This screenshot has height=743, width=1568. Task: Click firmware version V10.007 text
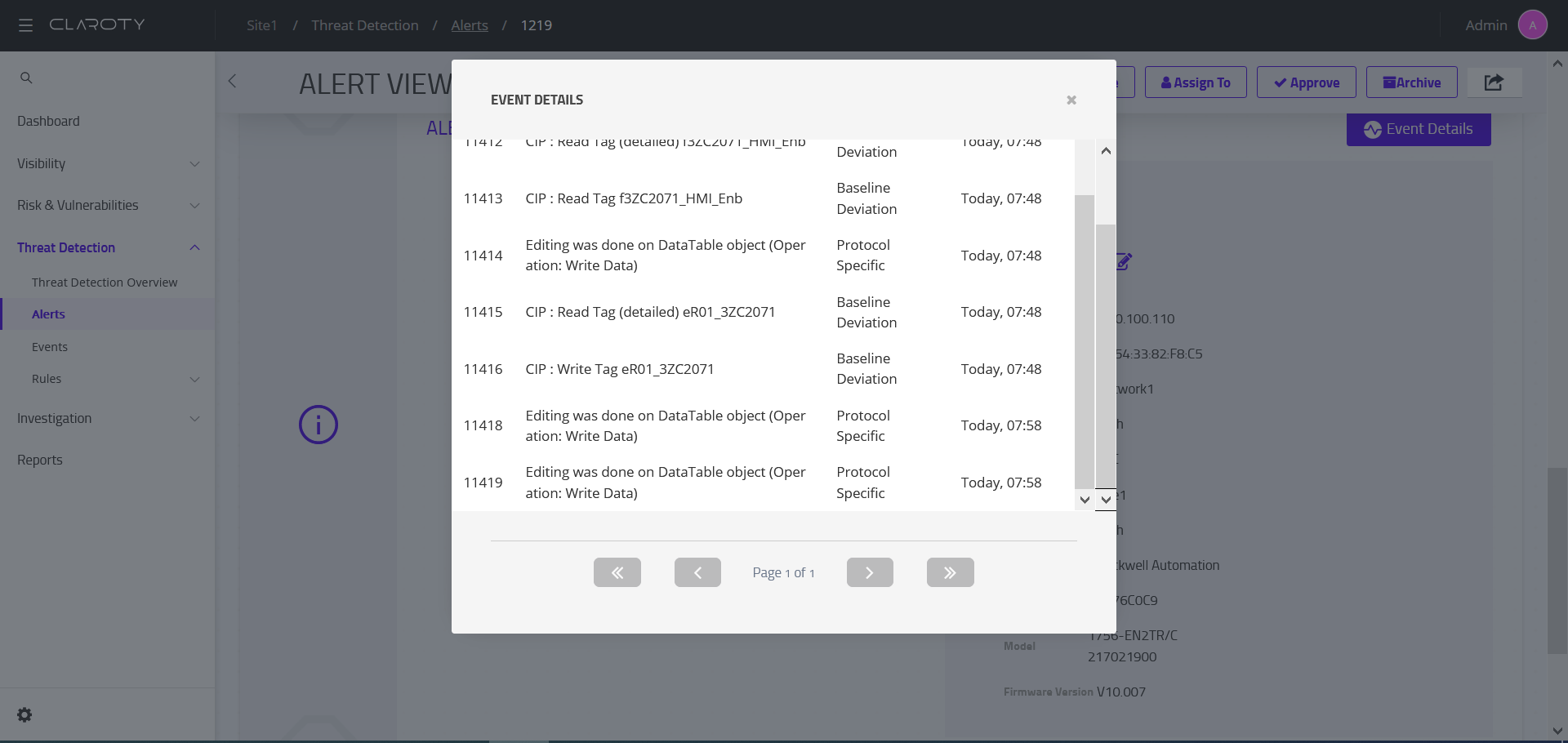click(x=1121, y=692)
